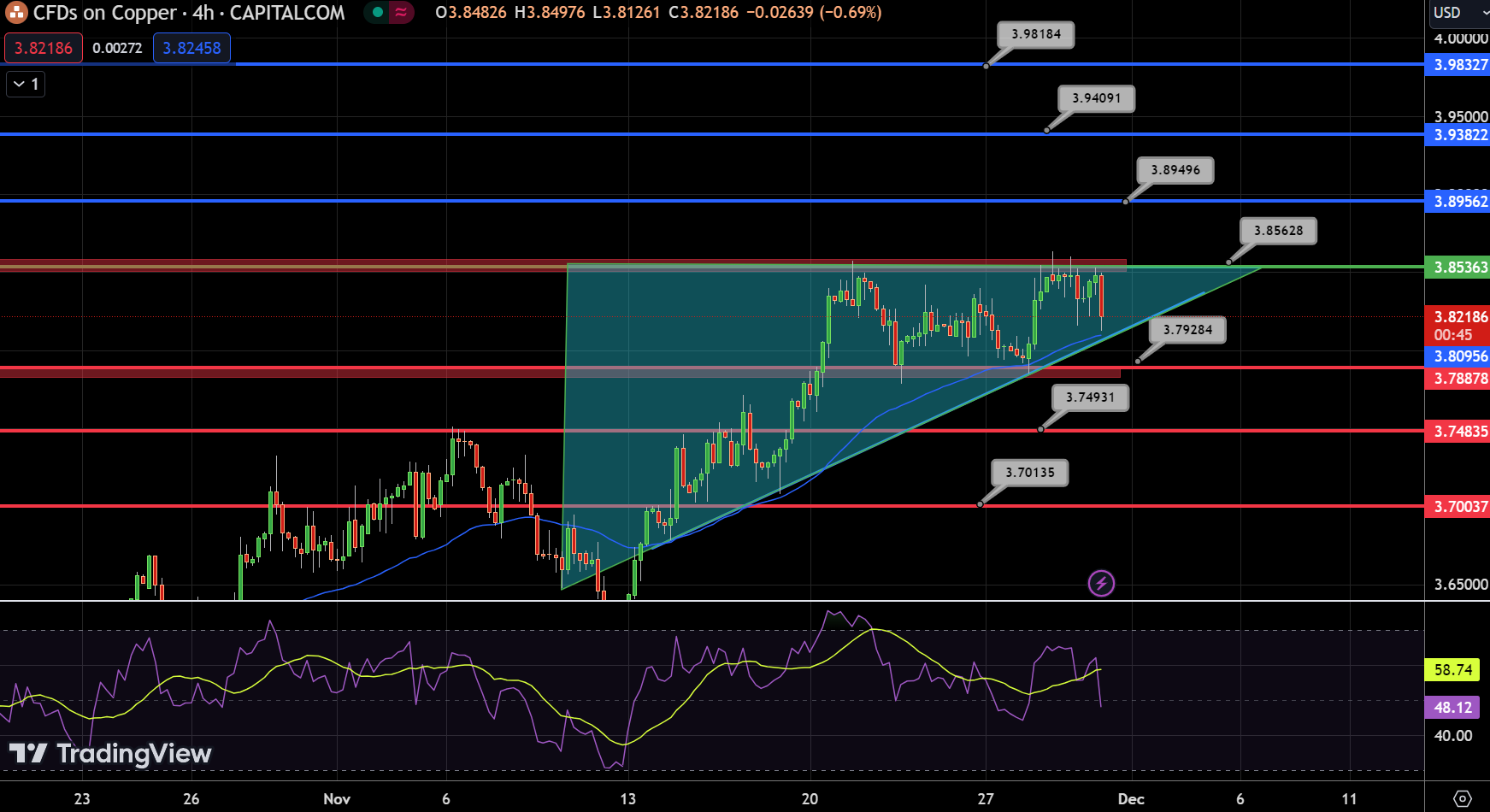Select the 3.85628 price callout label

point(1279,231)
